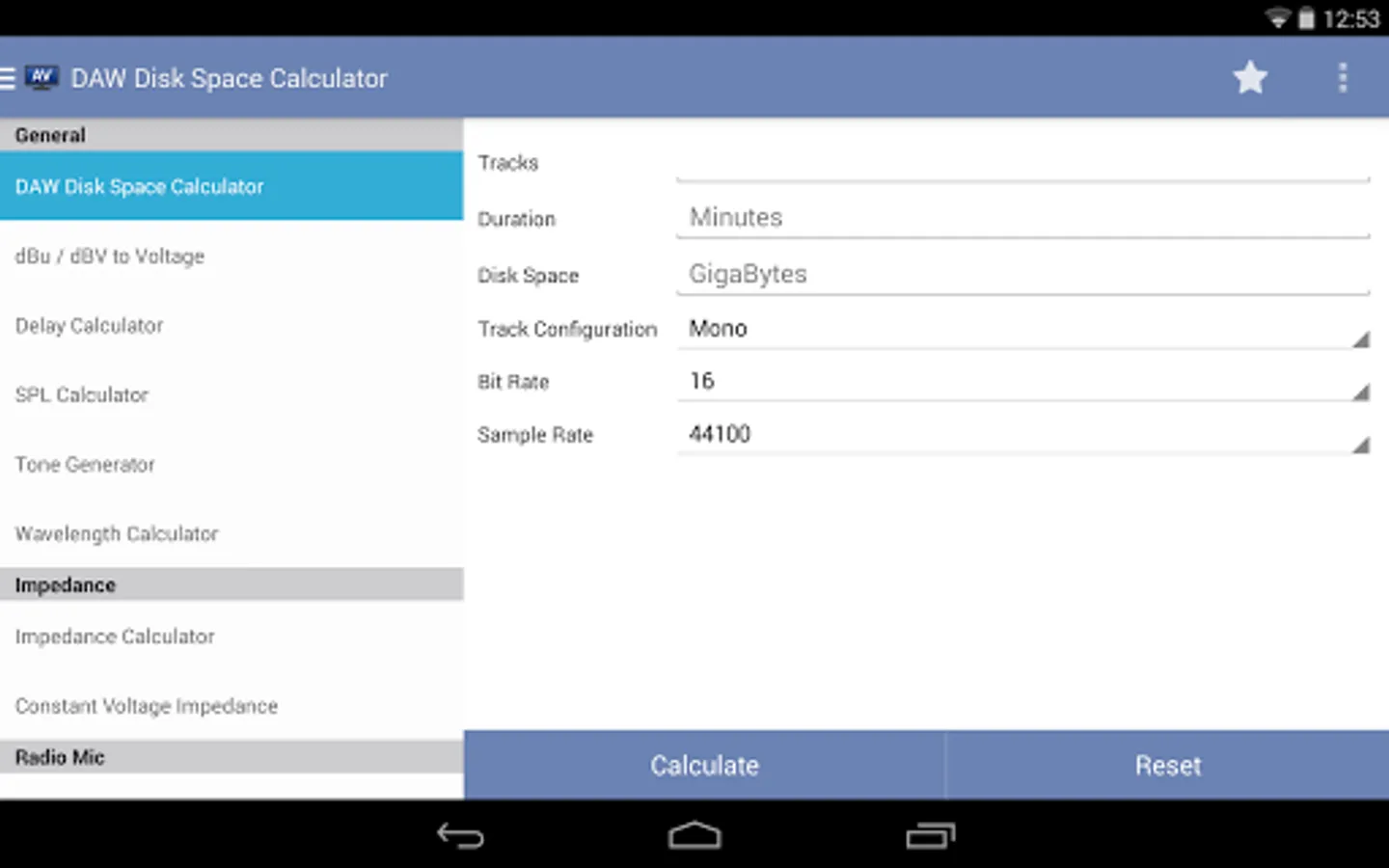Click the Sample Rate label
Image resolution: width=1389 pixels, height=868 pixels.
(535, 435)
